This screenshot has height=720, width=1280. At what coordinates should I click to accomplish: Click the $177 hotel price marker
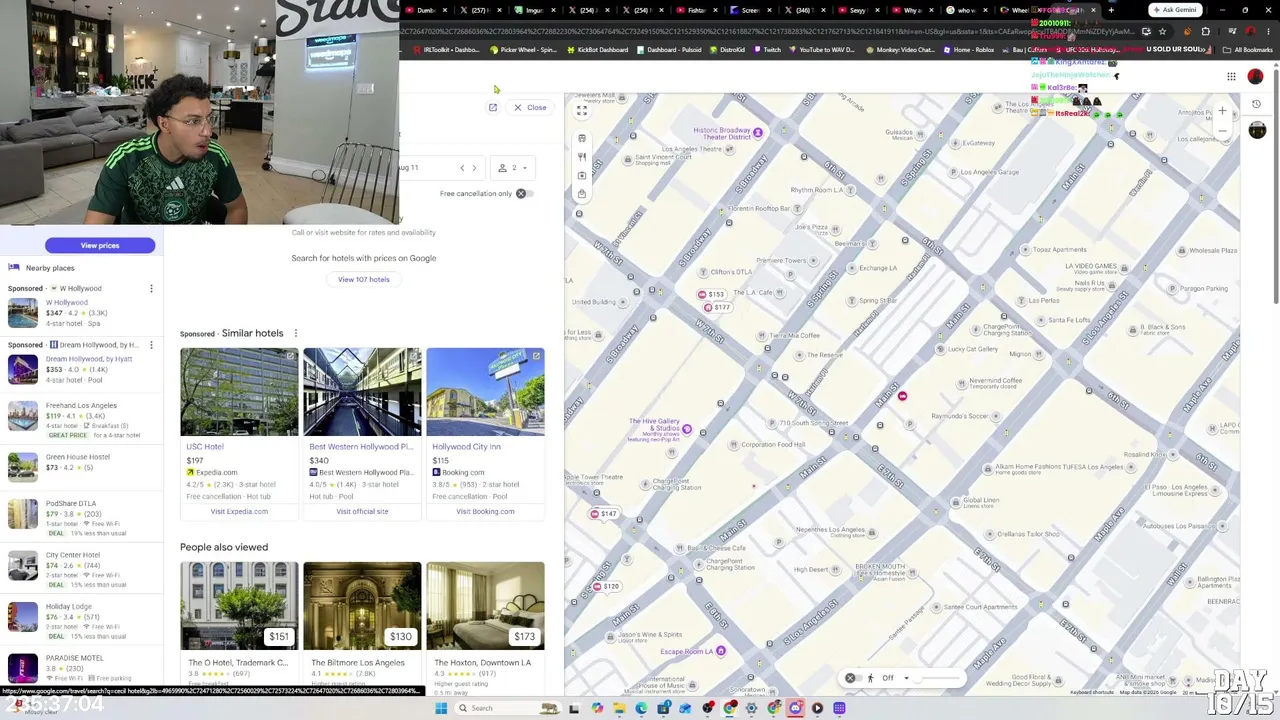pos(716,307)
